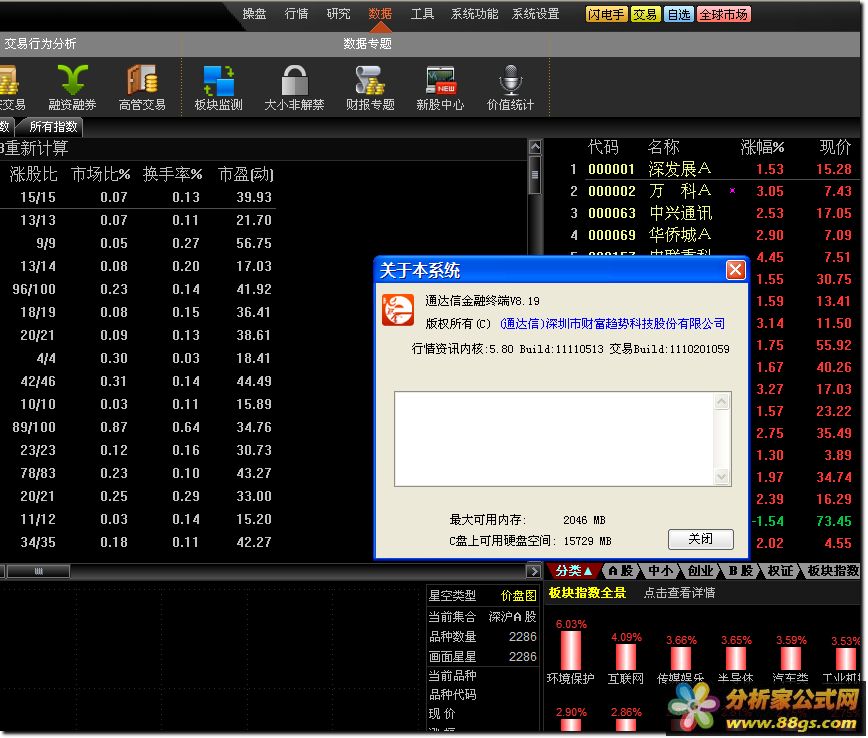Click the 传媒娱乐 3.66% bar
This screenshot has height=738, width=868.
pyautogui.click(x=680, y=658)
